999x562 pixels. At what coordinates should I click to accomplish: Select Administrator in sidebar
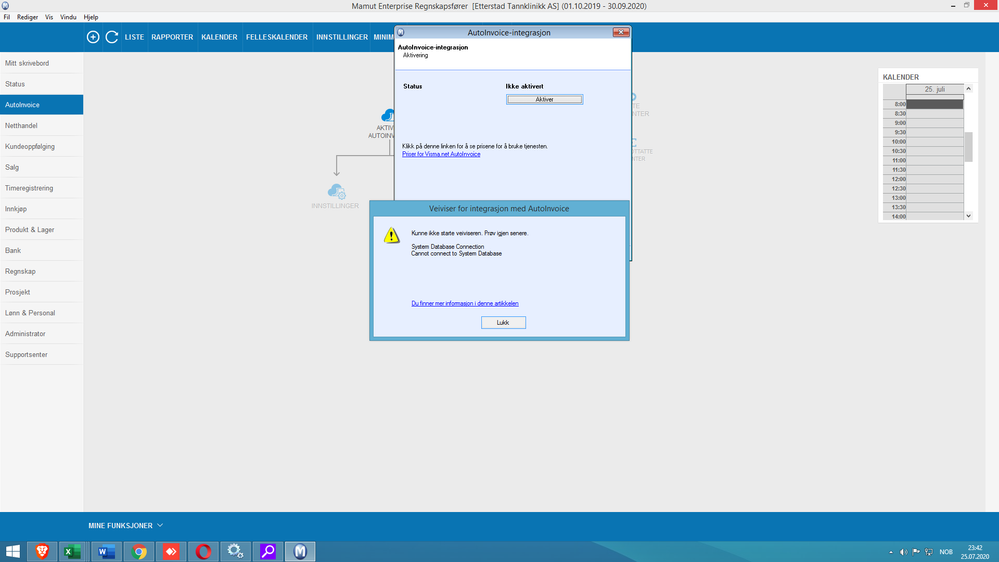[x=41, y=334]
